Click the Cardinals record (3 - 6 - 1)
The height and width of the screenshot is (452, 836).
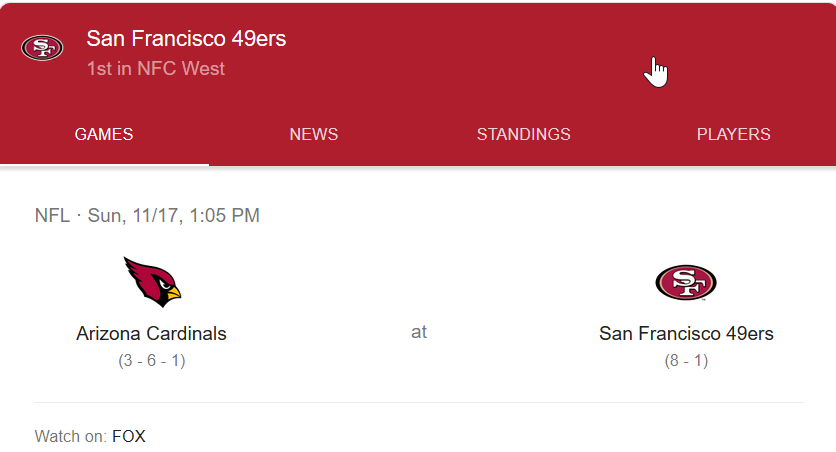click(x=152, y=361)
